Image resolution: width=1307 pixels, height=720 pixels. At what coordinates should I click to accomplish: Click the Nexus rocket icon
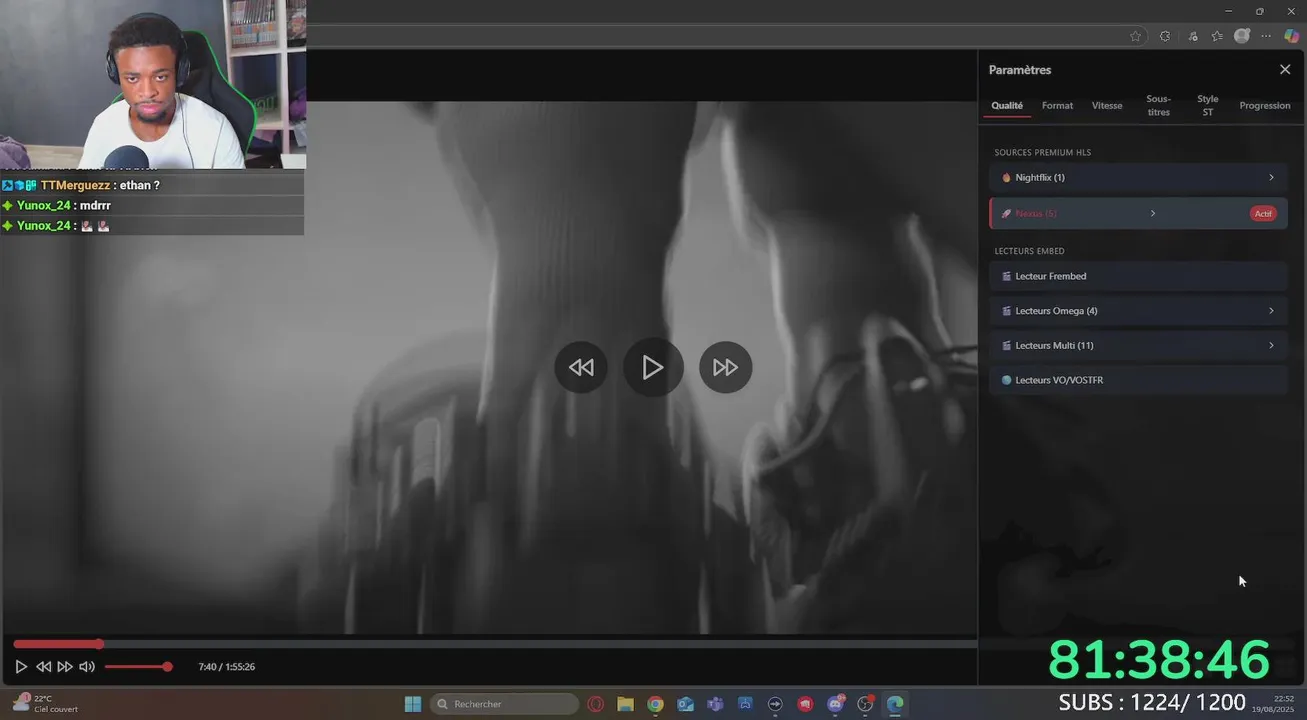[x=1006, y=213]
